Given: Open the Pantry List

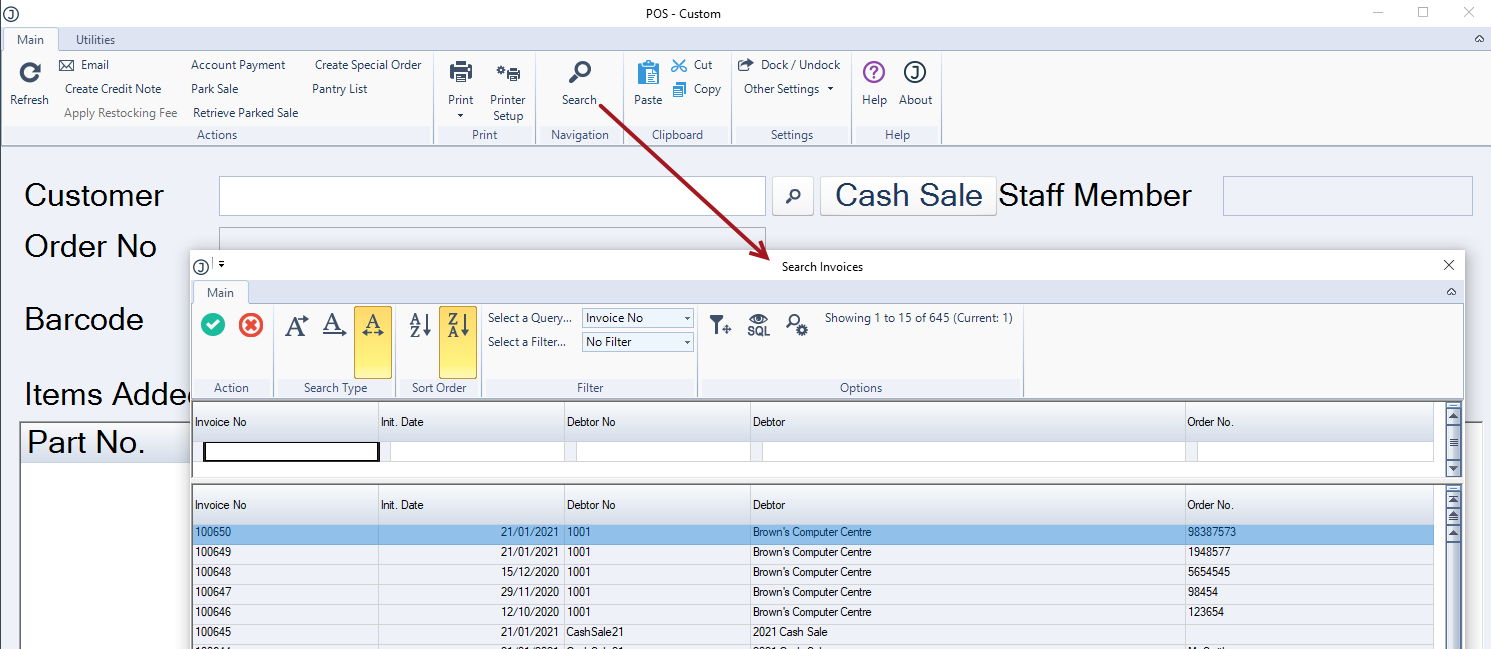Looking at the screenshot, I should pos(340,89).
